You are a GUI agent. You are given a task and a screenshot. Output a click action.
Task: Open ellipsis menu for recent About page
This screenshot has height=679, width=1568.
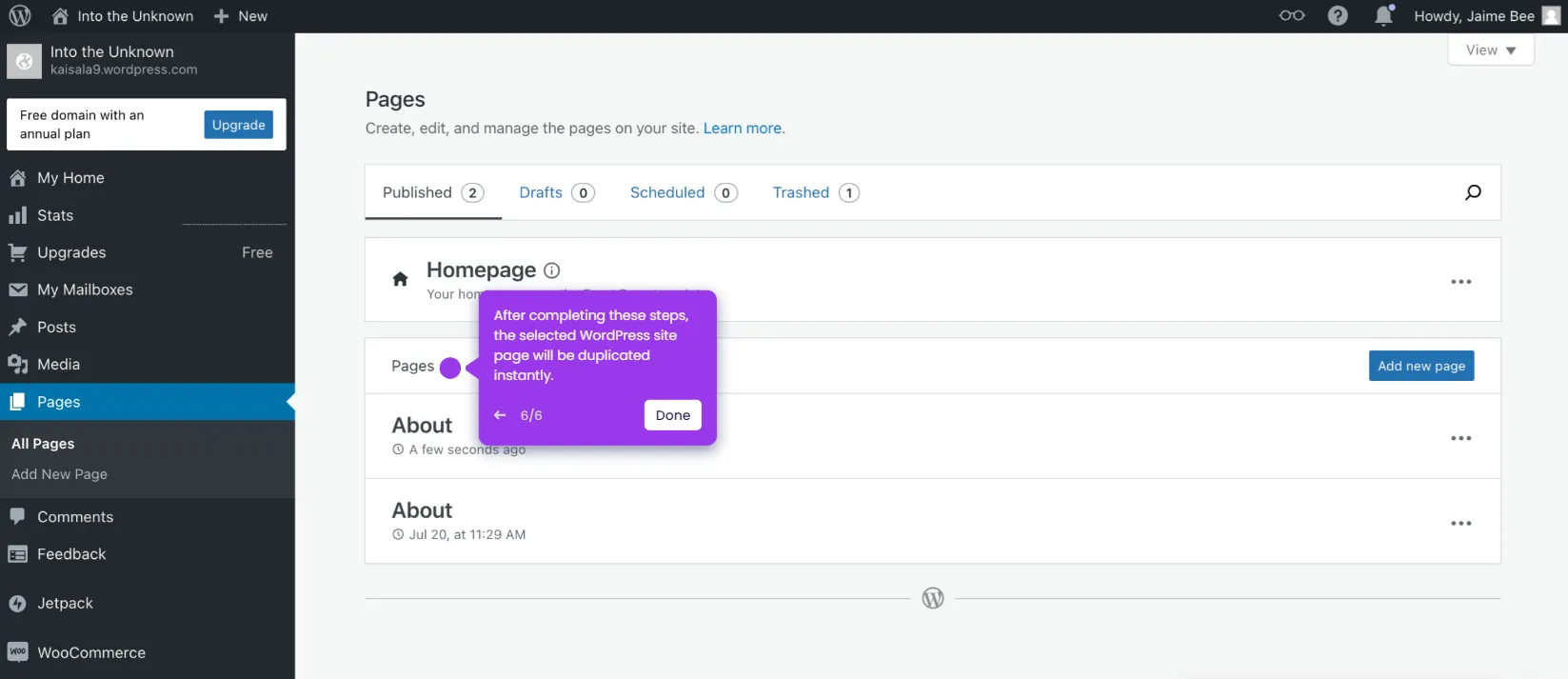pos(1461,438)
